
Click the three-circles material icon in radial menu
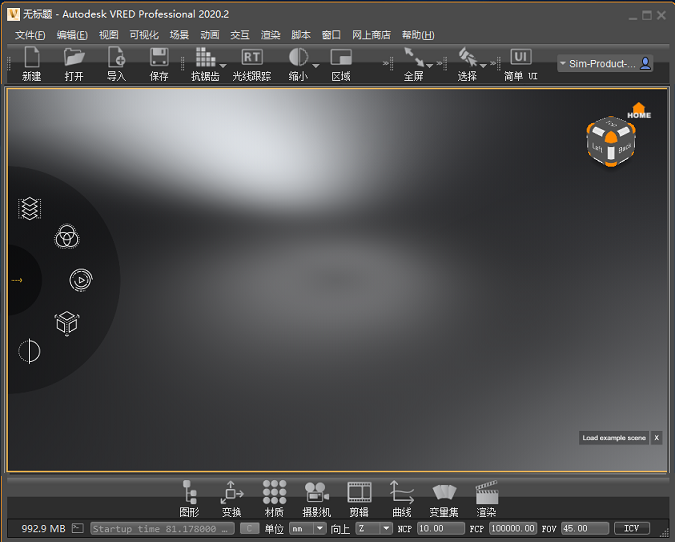[67, 236]
